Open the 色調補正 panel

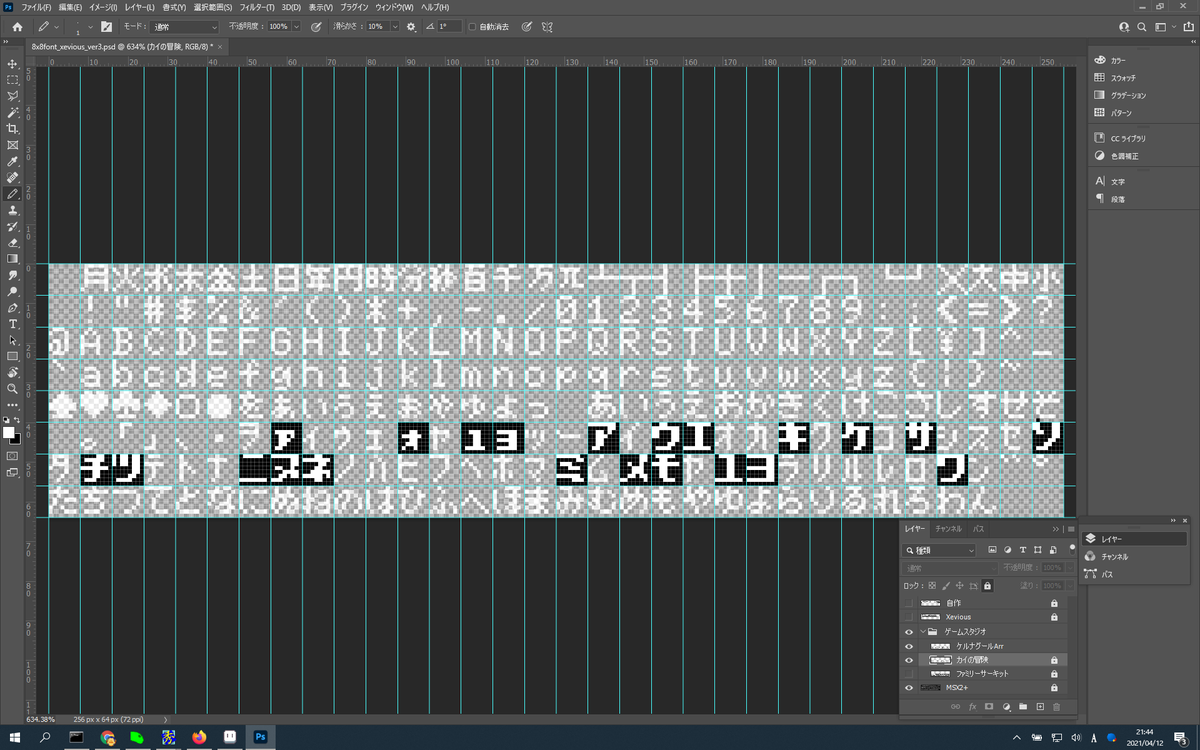coord(1122,156)
